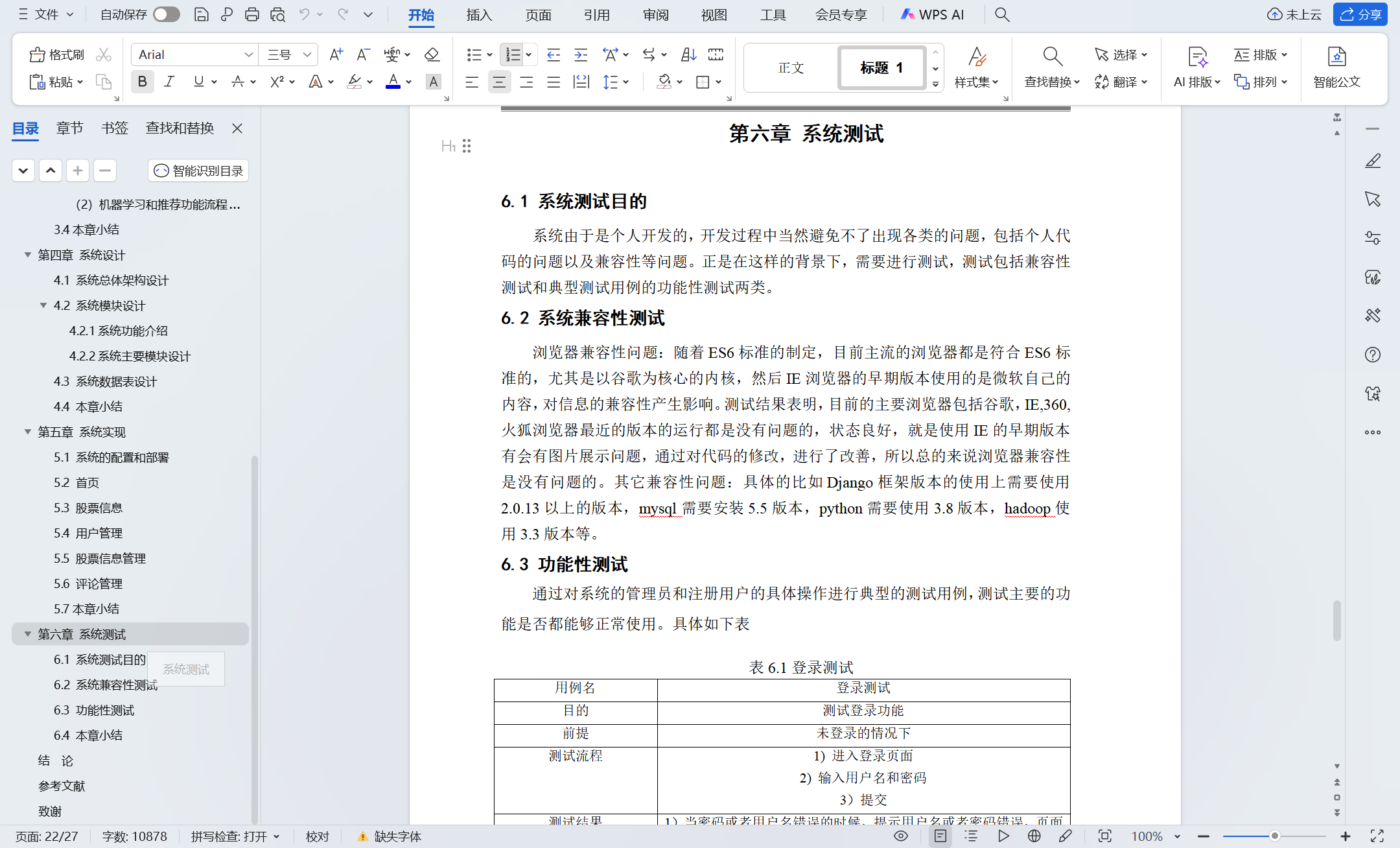Toggle italic formatting

[x=169, y=82]
